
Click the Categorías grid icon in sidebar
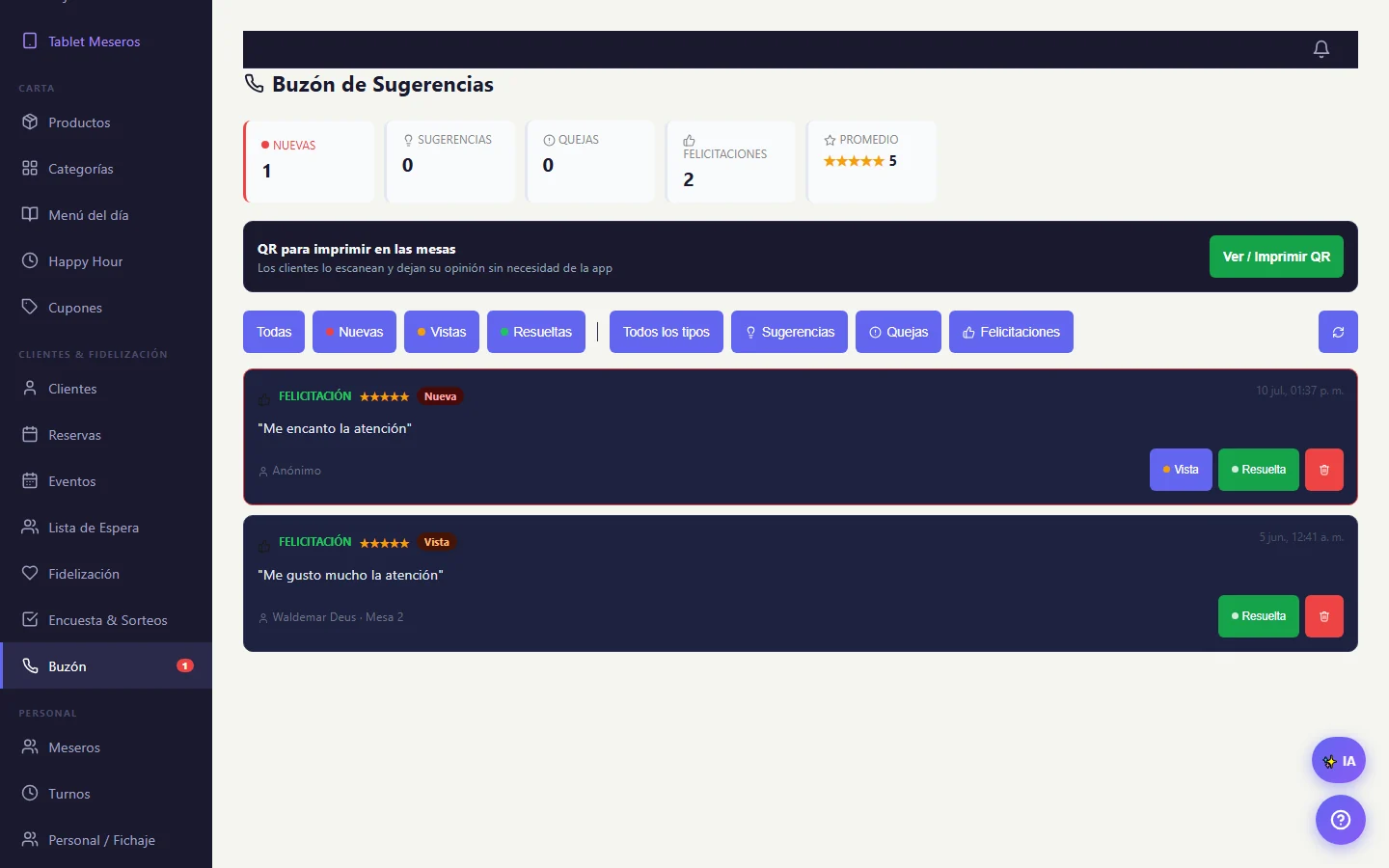click(30, 169)
